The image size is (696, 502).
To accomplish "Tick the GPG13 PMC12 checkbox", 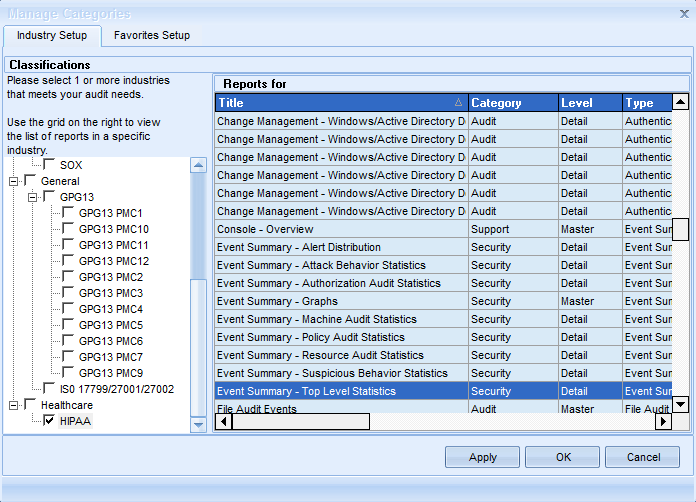I will tap(68, 260).
